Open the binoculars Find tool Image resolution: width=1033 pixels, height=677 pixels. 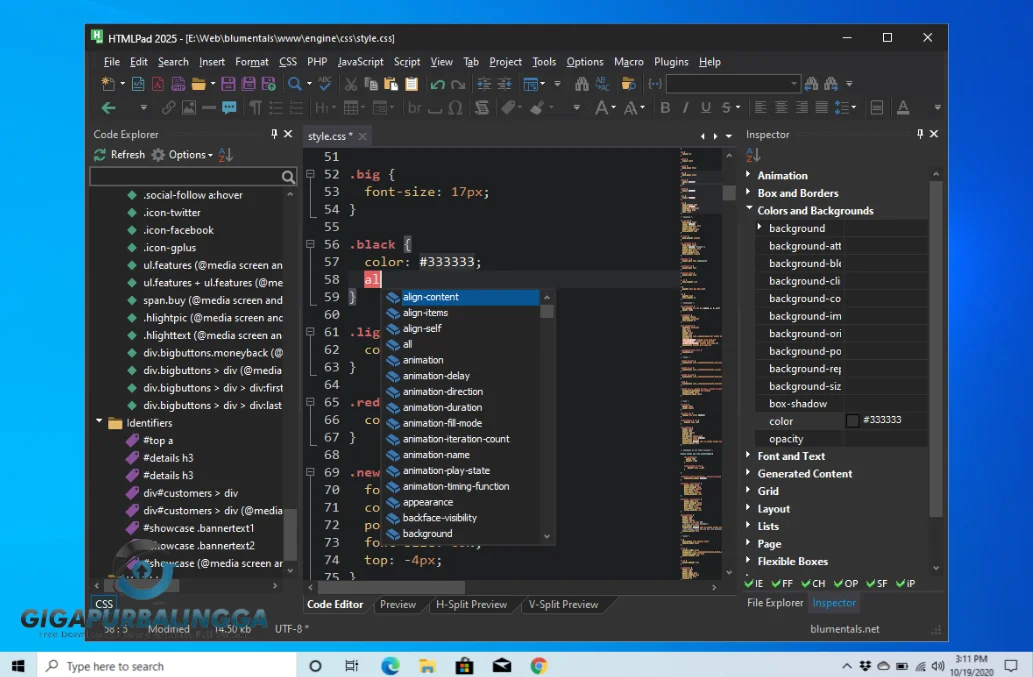[581, 84]
